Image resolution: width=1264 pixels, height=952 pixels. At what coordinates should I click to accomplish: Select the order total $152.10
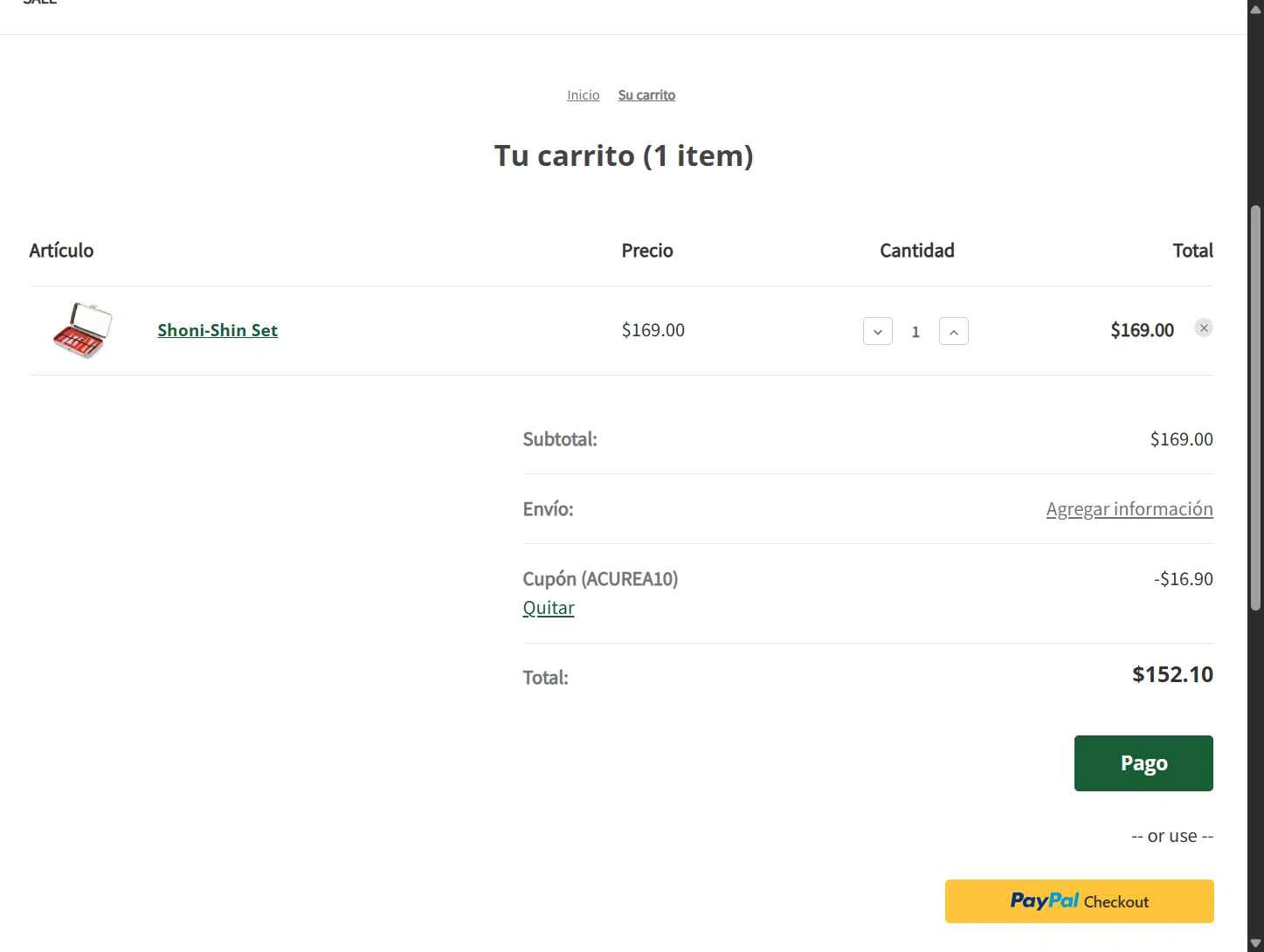point(1172,674)
